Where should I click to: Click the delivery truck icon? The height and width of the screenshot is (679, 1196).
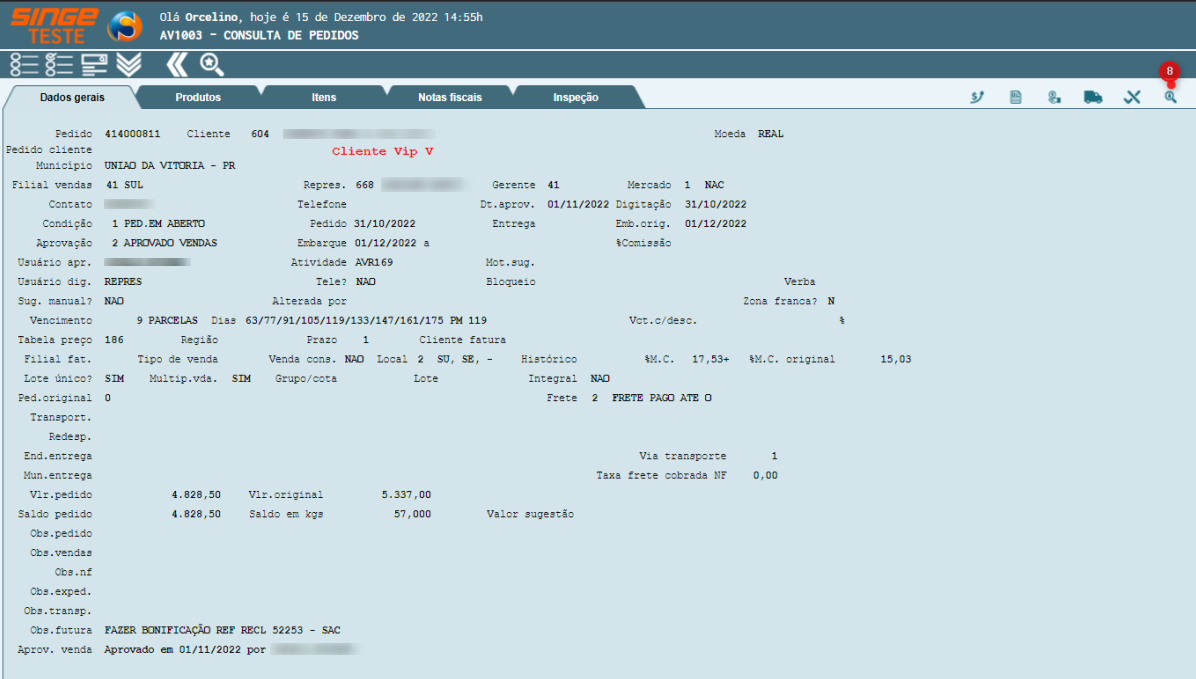coord(1092,97)
